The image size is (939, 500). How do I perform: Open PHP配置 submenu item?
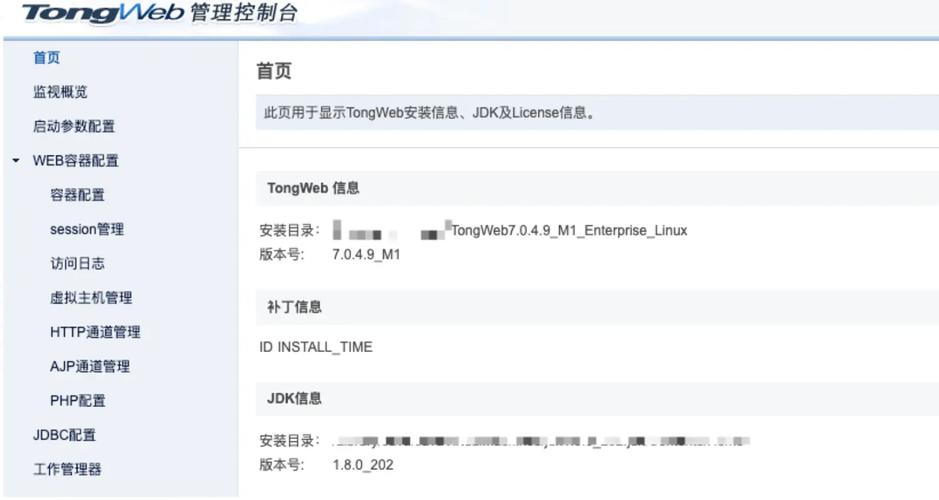pos(78,401)
